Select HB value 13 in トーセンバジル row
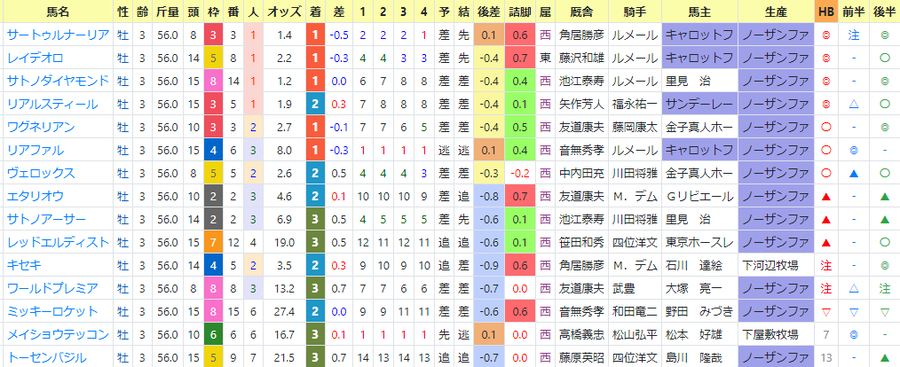Viewport: 900px width, 367px height. pyautogui.click(x=826, y=357)
